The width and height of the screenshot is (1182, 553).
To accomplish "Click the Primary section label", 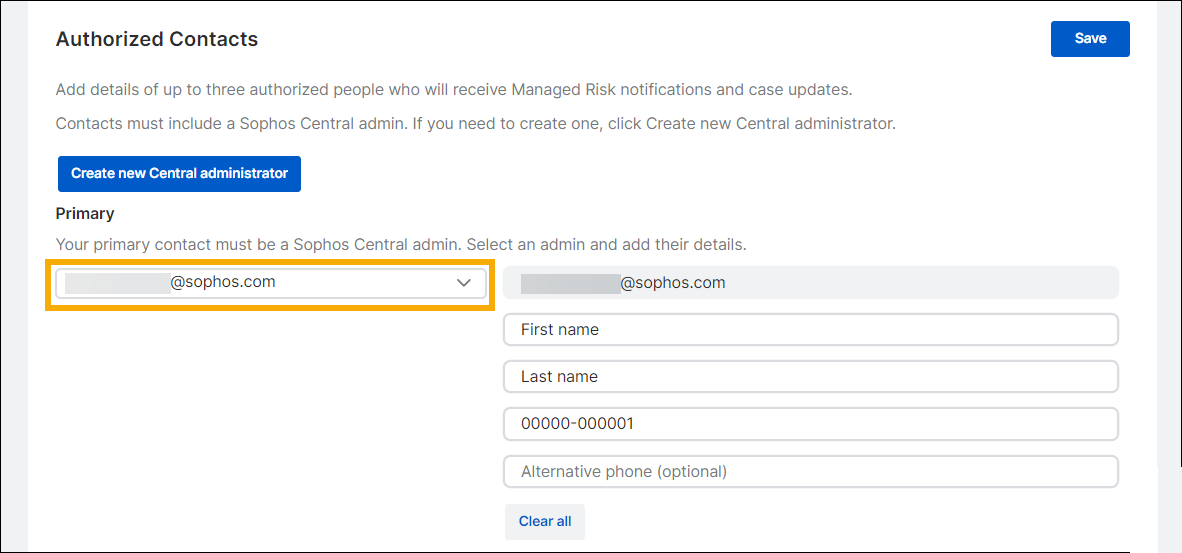I will (85, 213).
